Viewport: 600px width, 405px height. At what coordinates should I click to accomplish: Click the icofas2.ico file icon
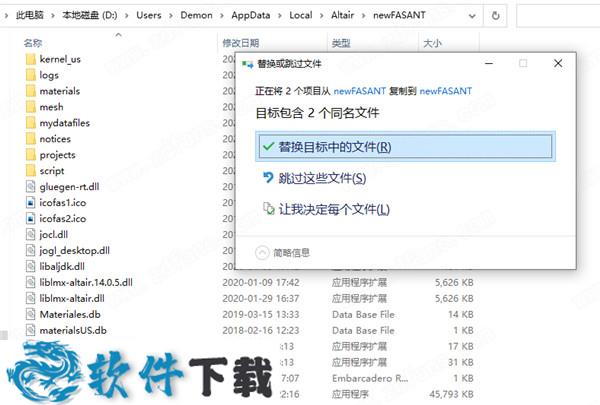[x=31, y=219]
